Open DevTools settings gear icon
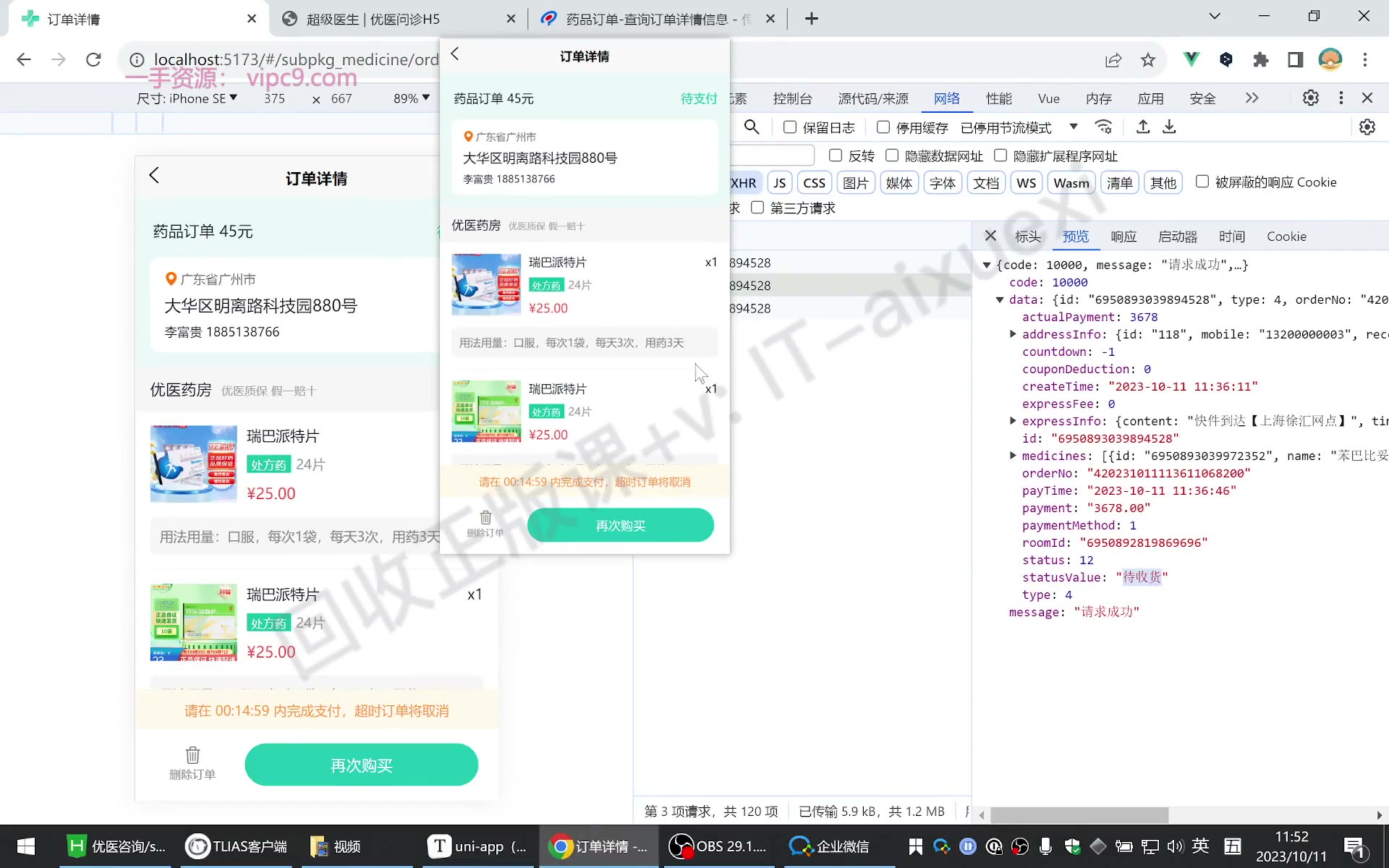The width and height of the screenshot is (1389, 868). pyautogui.click(x=1310, y=98)
